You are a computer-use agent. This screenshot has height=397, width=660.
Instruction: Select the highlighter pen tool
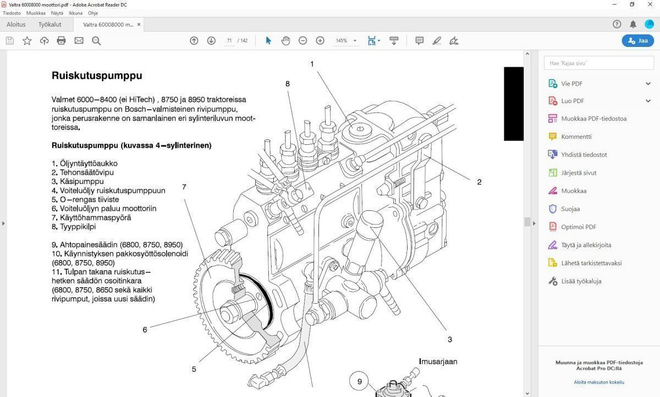436,41
